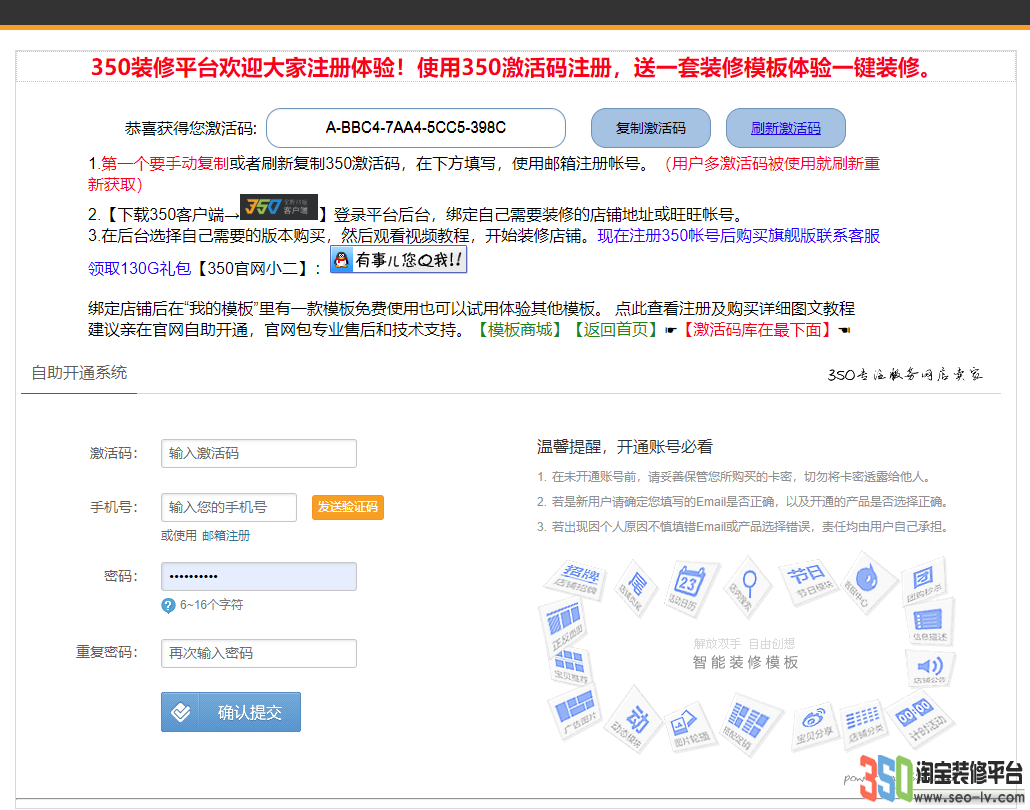Select the 自助开通系统 tab
1030x810 pixels.
[79, 372]
